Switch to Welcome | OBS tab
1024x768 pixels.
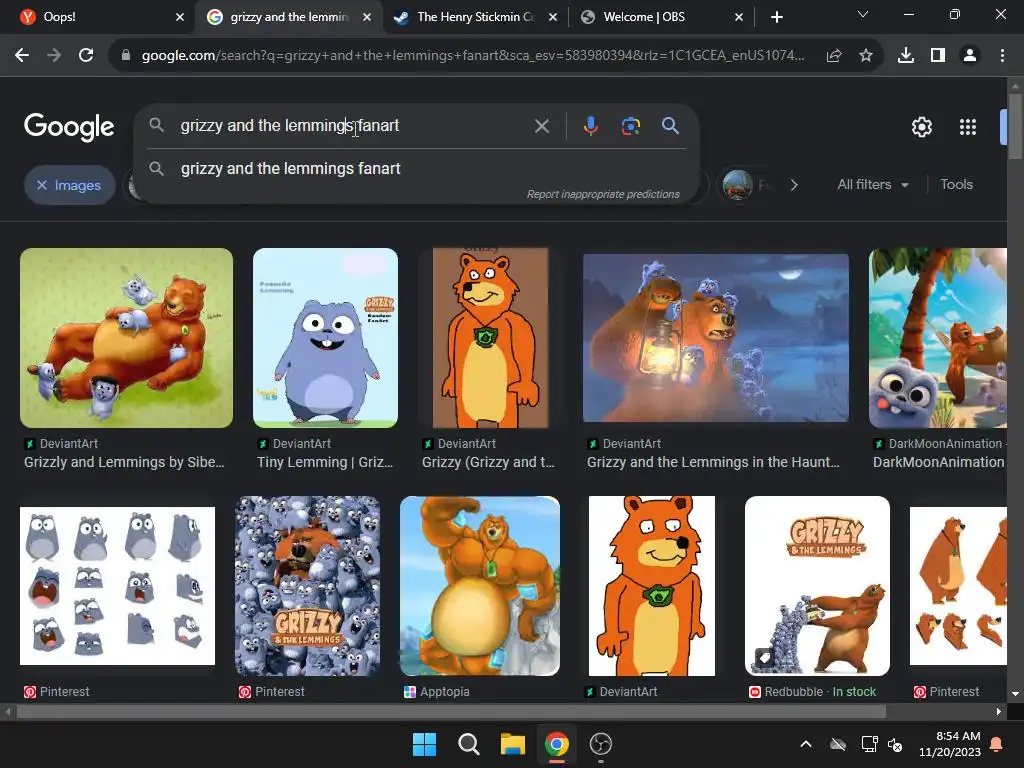pos(660,17)
